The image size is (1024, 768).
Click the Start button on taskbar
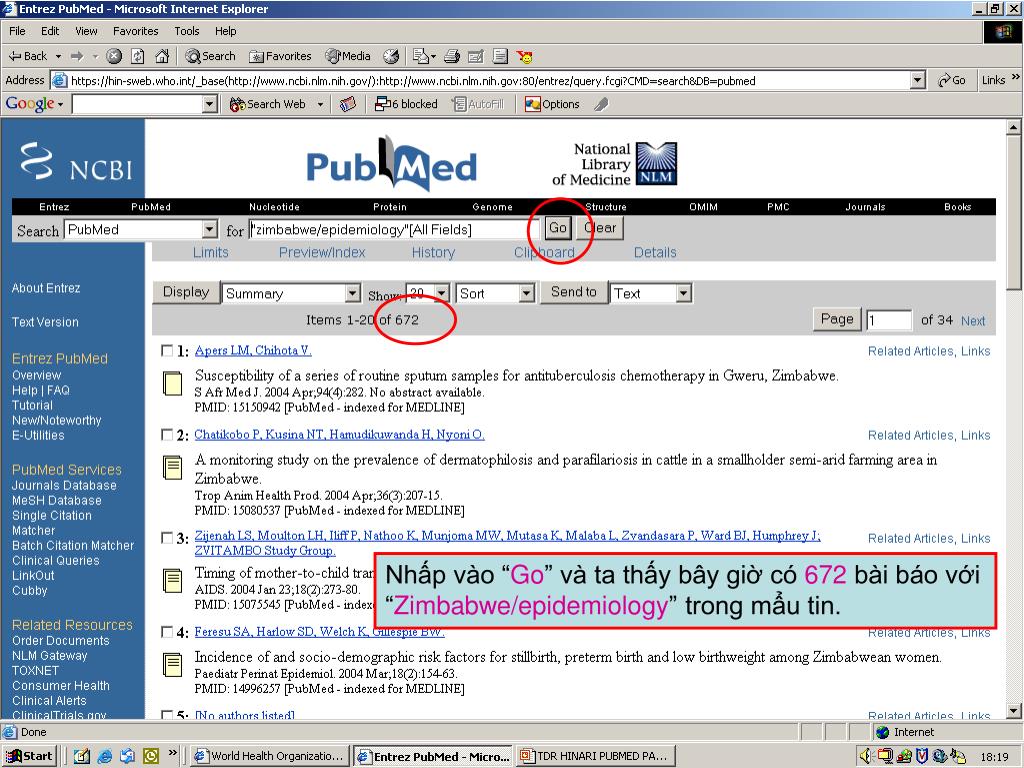[x=29, y=756]
